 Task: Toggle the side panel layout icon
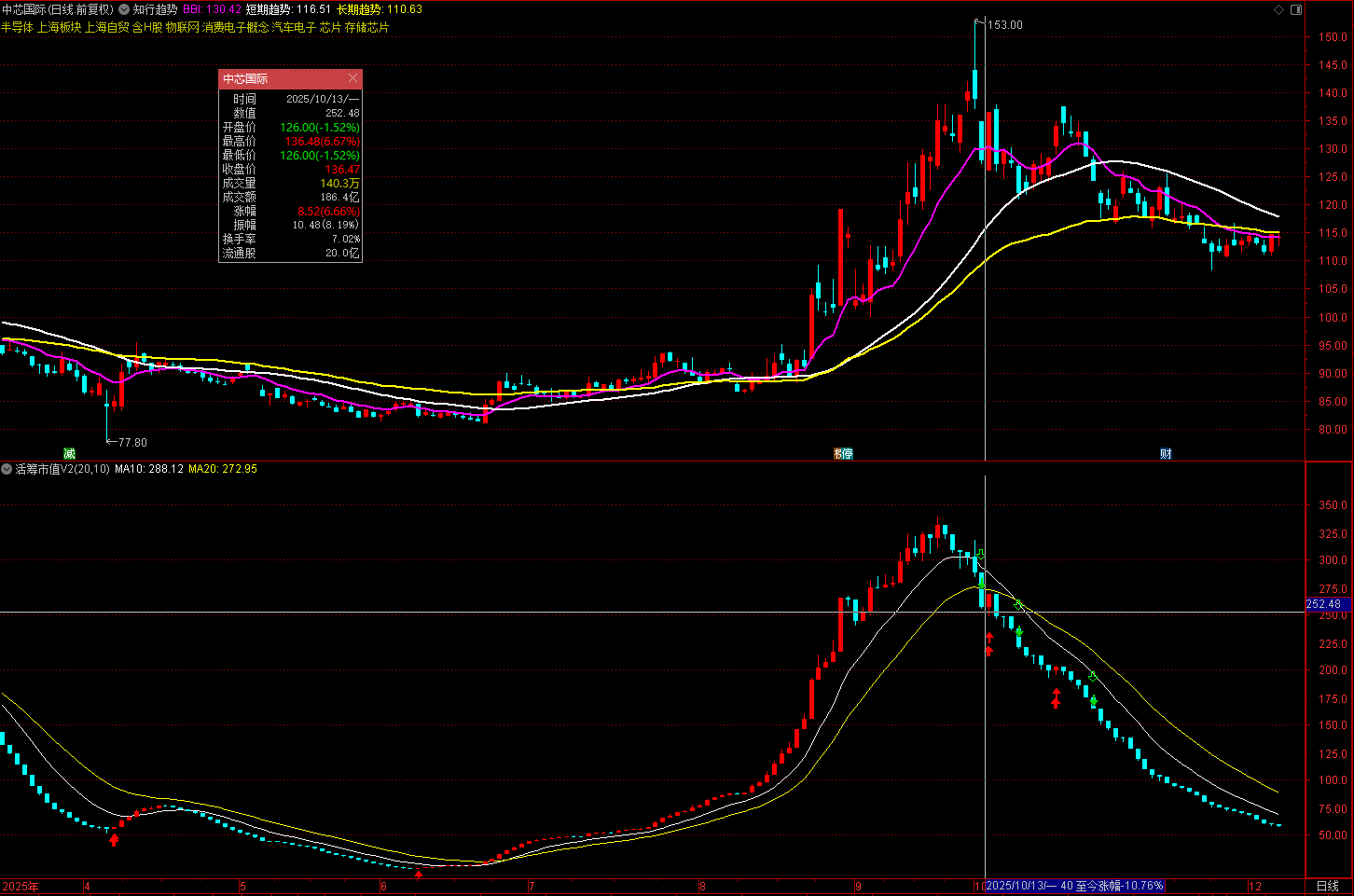point(1295,9)
